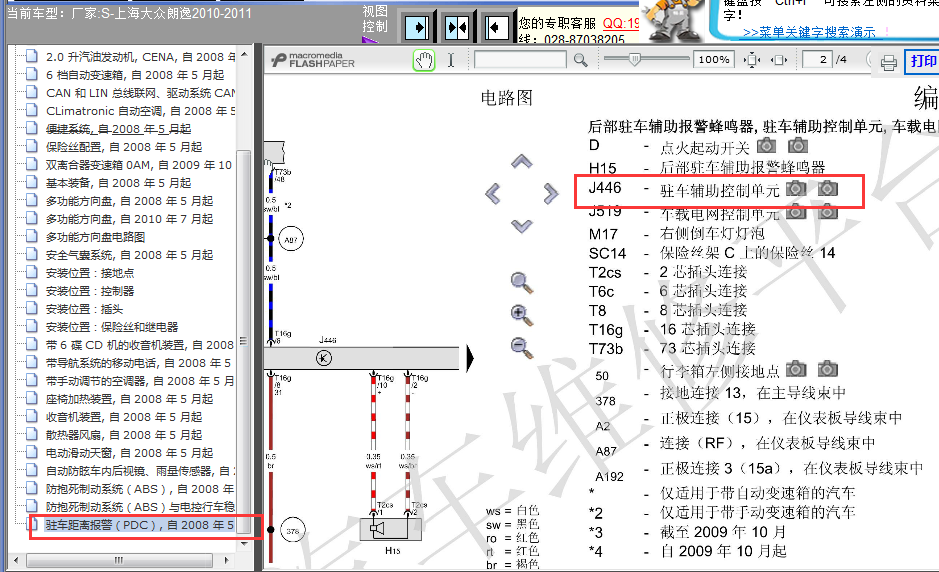Click the QQ customer service link

pos(621,23)
